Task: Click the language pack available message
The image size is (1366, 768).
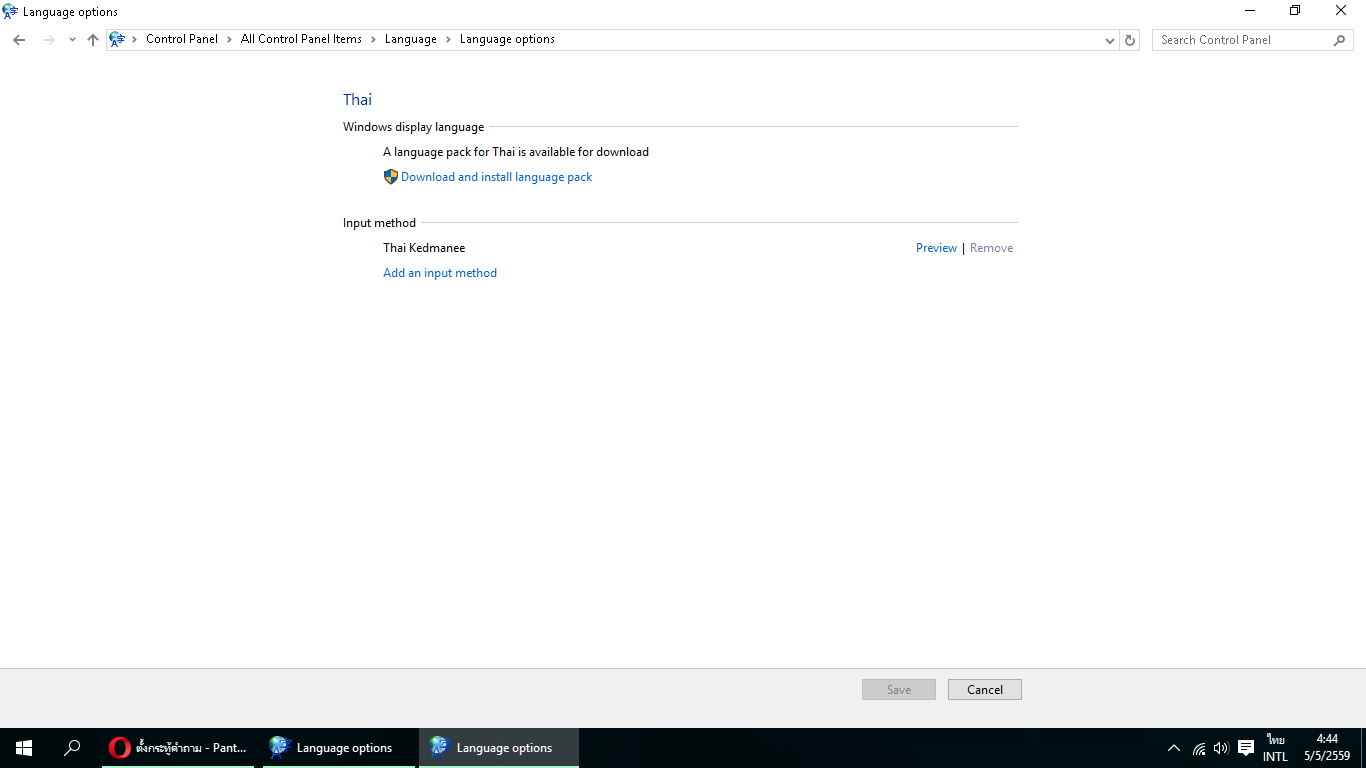Action: 516,152
